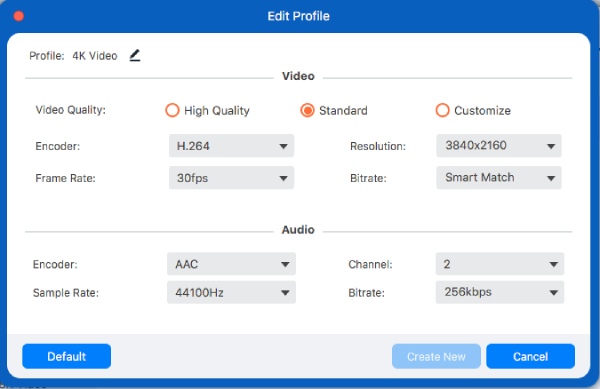The width and height of the screenshot is (600, 389).
Task: Open the audio Encoder AAC dropdown
Action: click(x=231, y=264)
